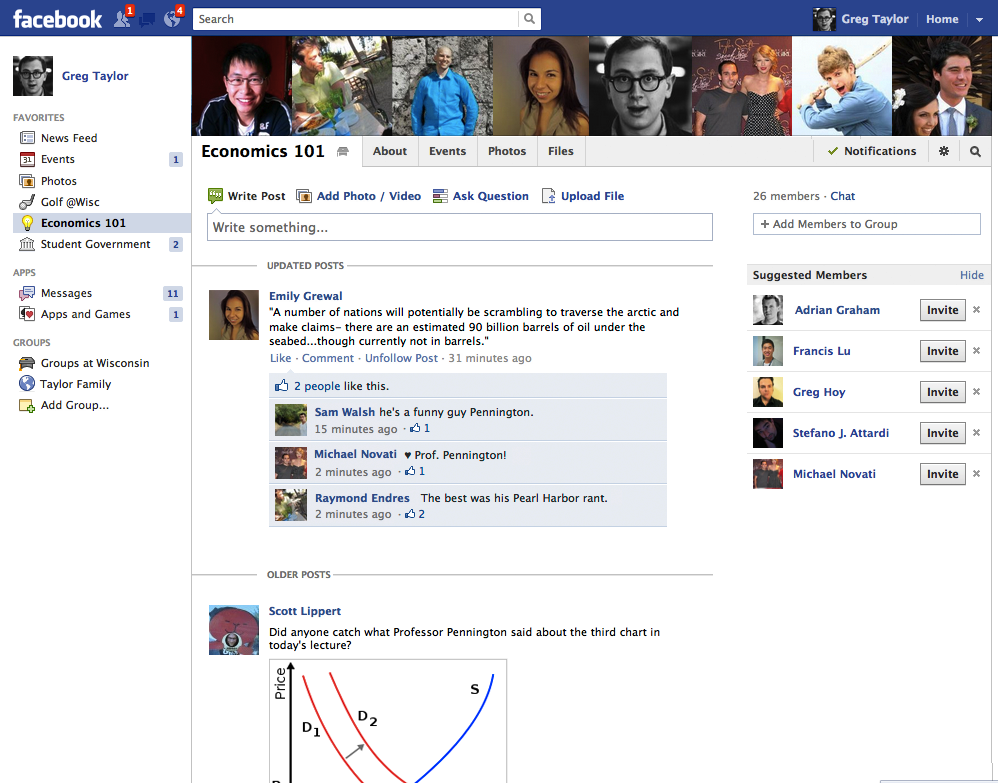The height and width of the screenshot is (783, 998).
Task: Hide the Suggested Members panel
Action: tap(971, 275)
